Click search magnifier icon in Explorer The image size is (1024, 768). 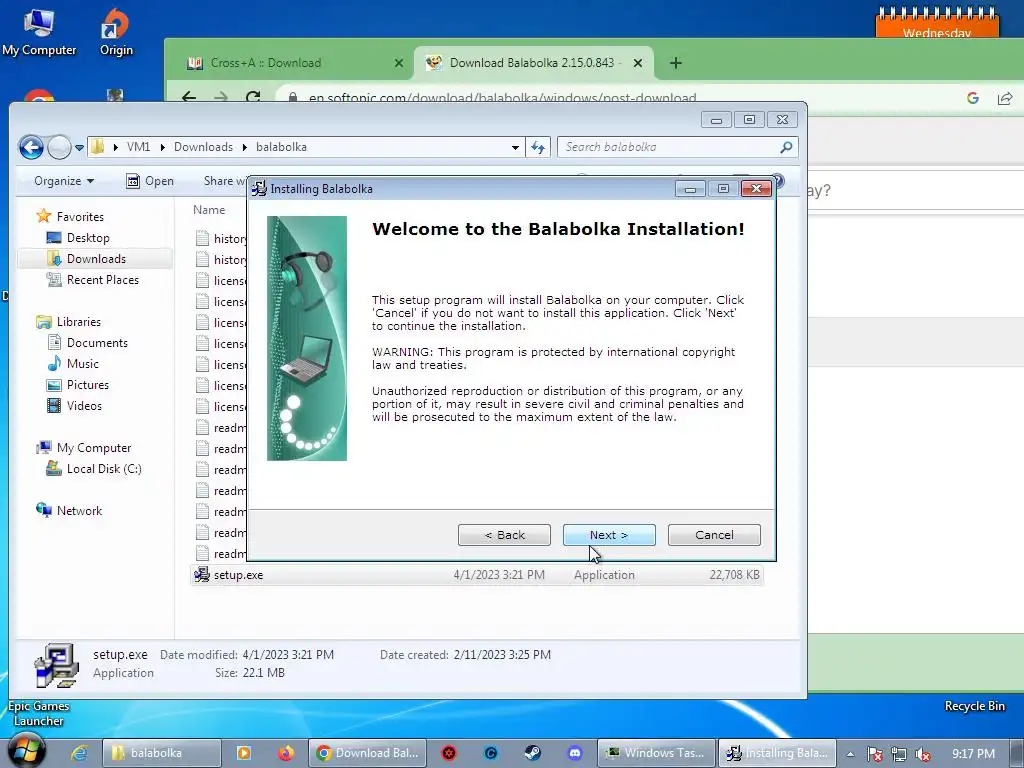(x=786, y=147)
